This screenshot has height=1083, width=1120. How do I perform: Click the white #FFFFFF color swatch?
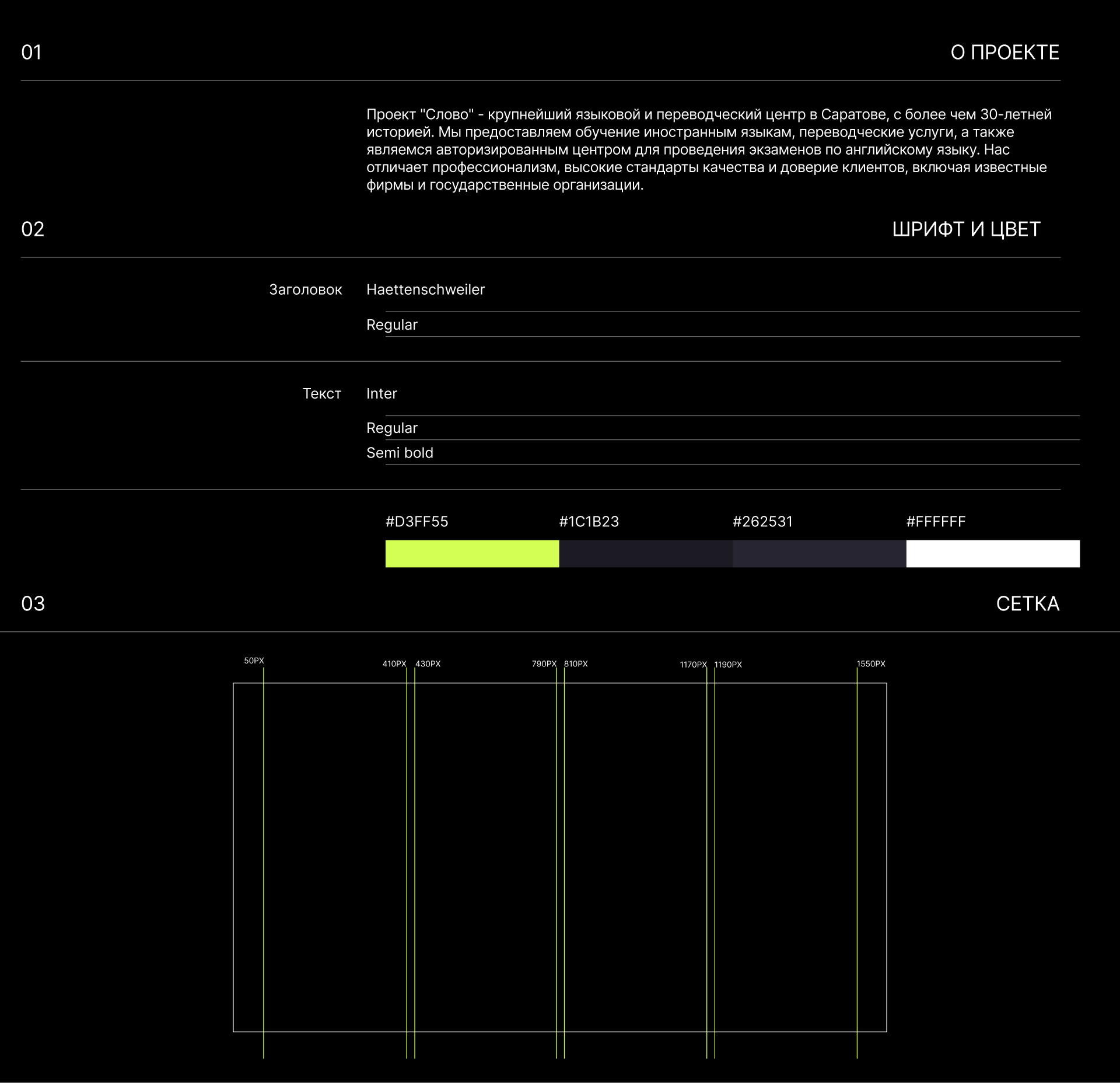tap(992, 553)
